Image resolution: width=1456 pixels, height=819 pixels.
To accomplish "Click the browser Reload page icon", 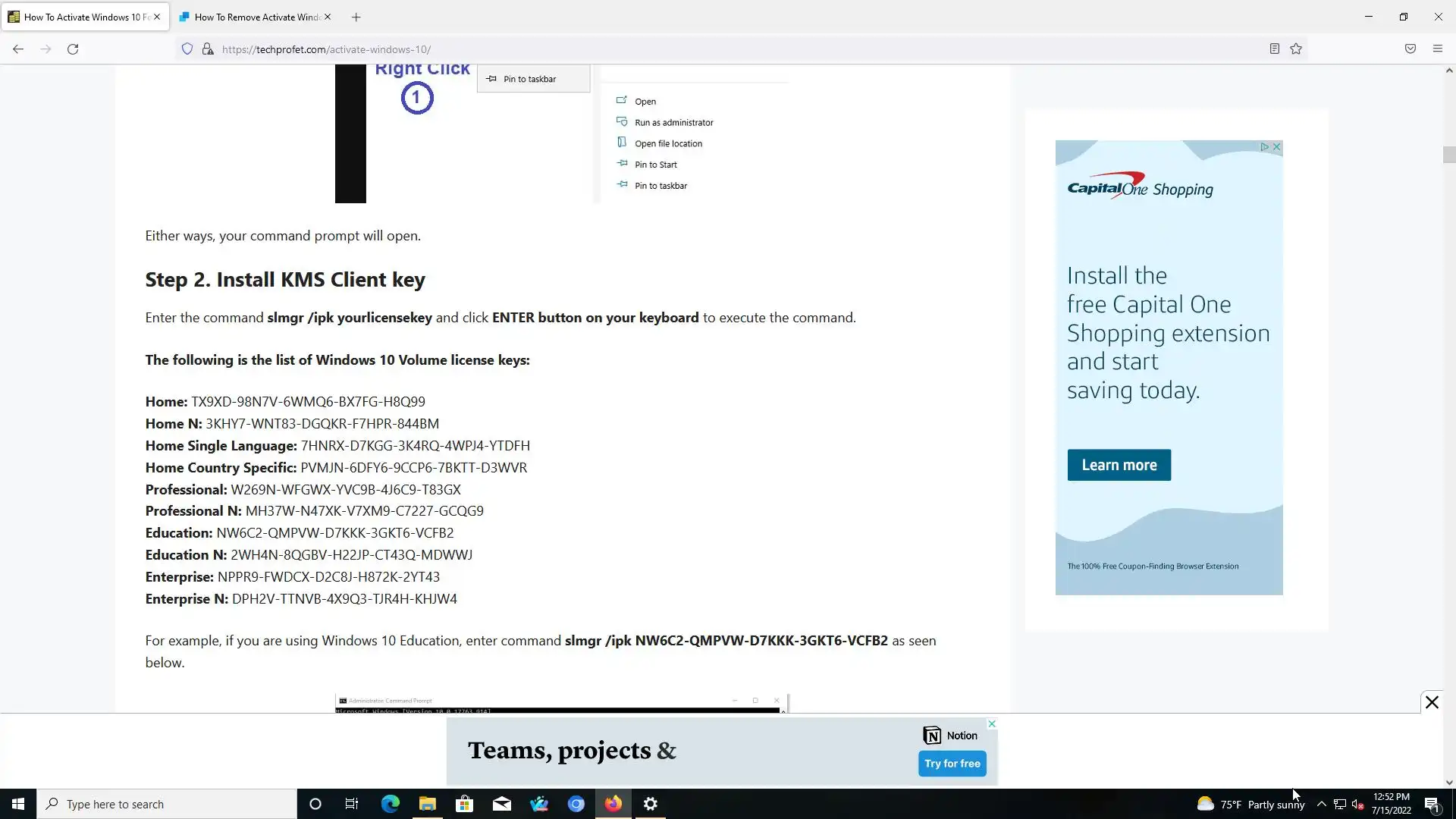I will tap(73, 49).
